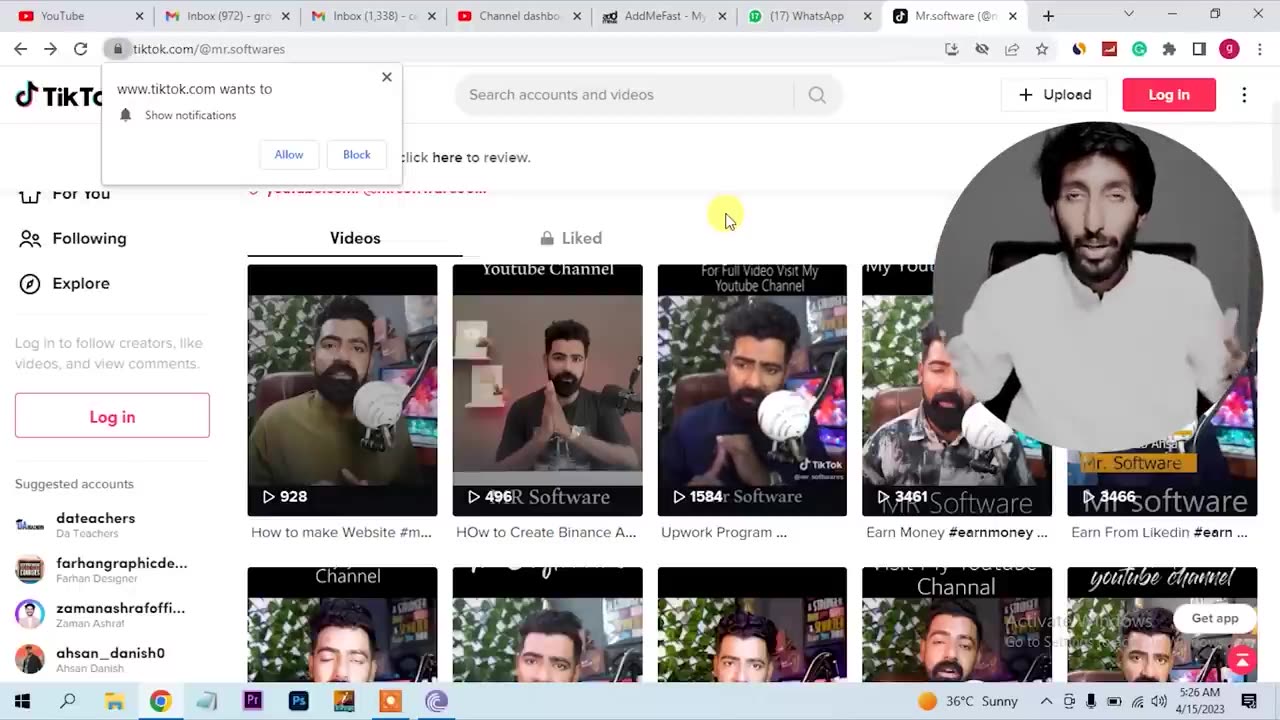This screenshot has height=720, width=1280.
Task: Click the sidebar Log in button
Action: (x=112, y=416)
